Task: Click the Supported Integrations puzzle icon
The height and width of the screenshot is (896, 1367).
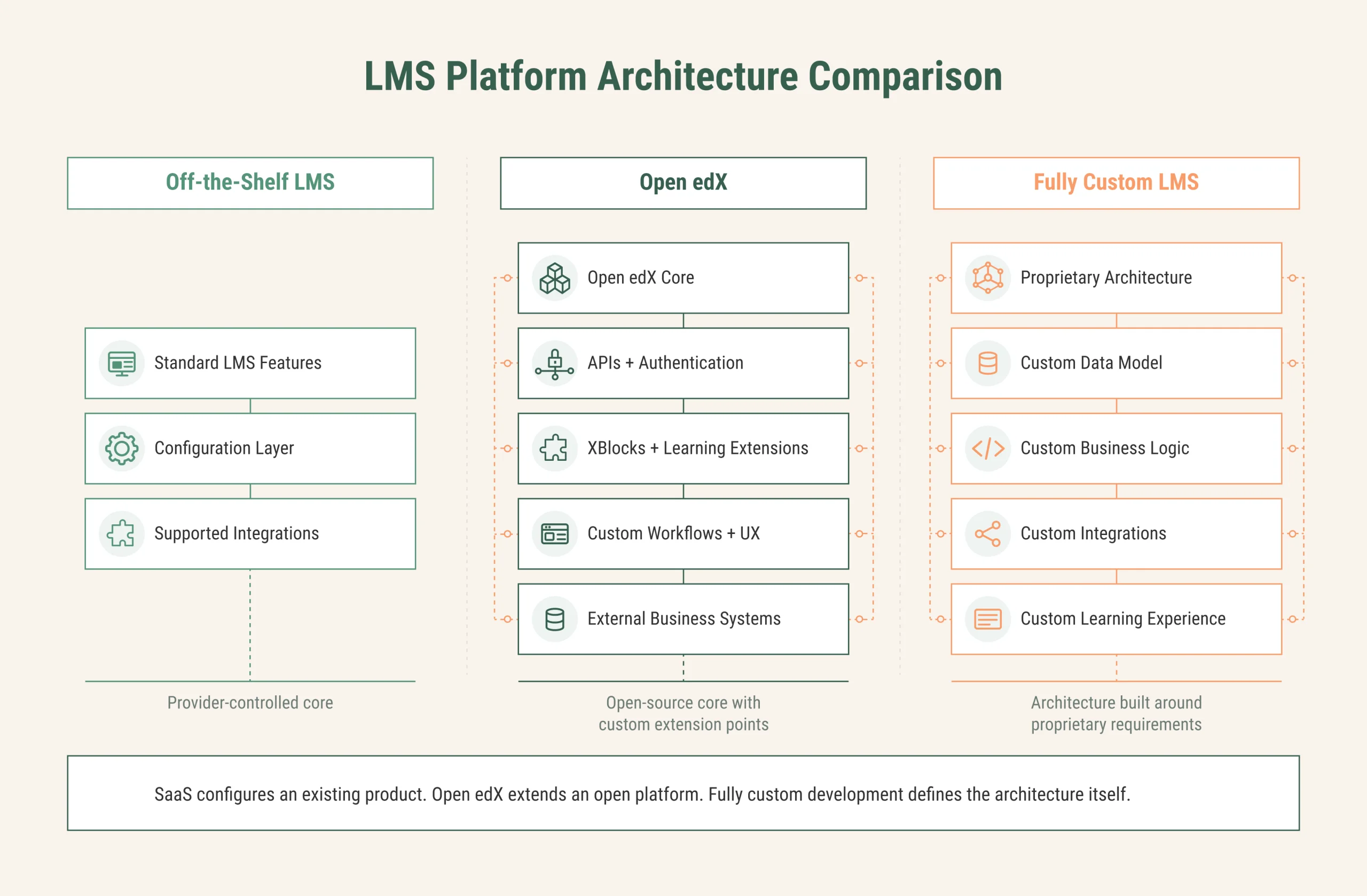Action: pyautogui.click(x=121, y=533)
